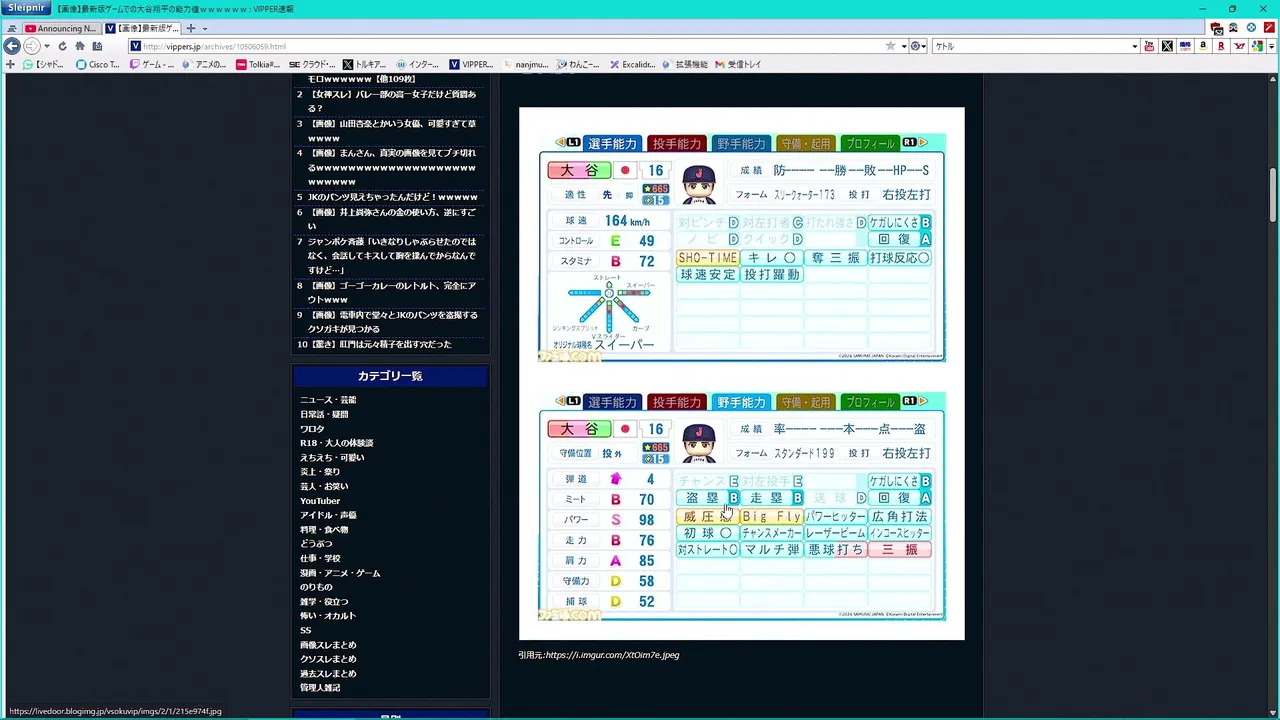The image size is (1280, 720).
Task: Open the トルキア... X bookmark
Action: pyautogui.click(x=365, y=64)
